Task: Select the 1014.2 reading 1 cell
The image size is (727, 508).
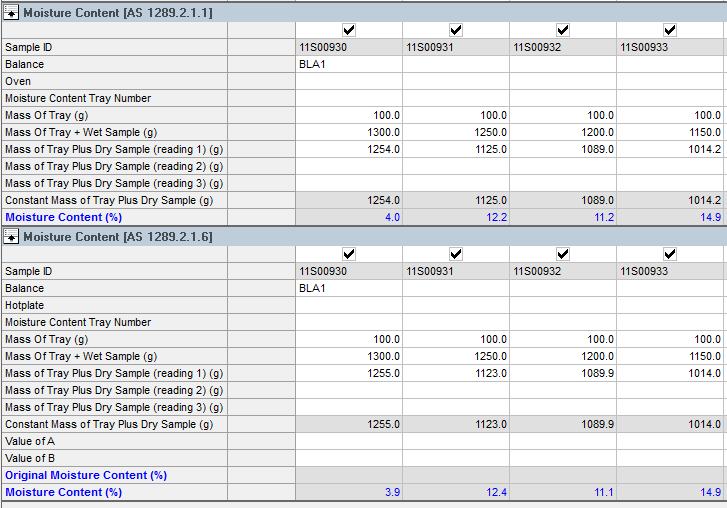Action: pyautogui.click(x=670, y=149)
